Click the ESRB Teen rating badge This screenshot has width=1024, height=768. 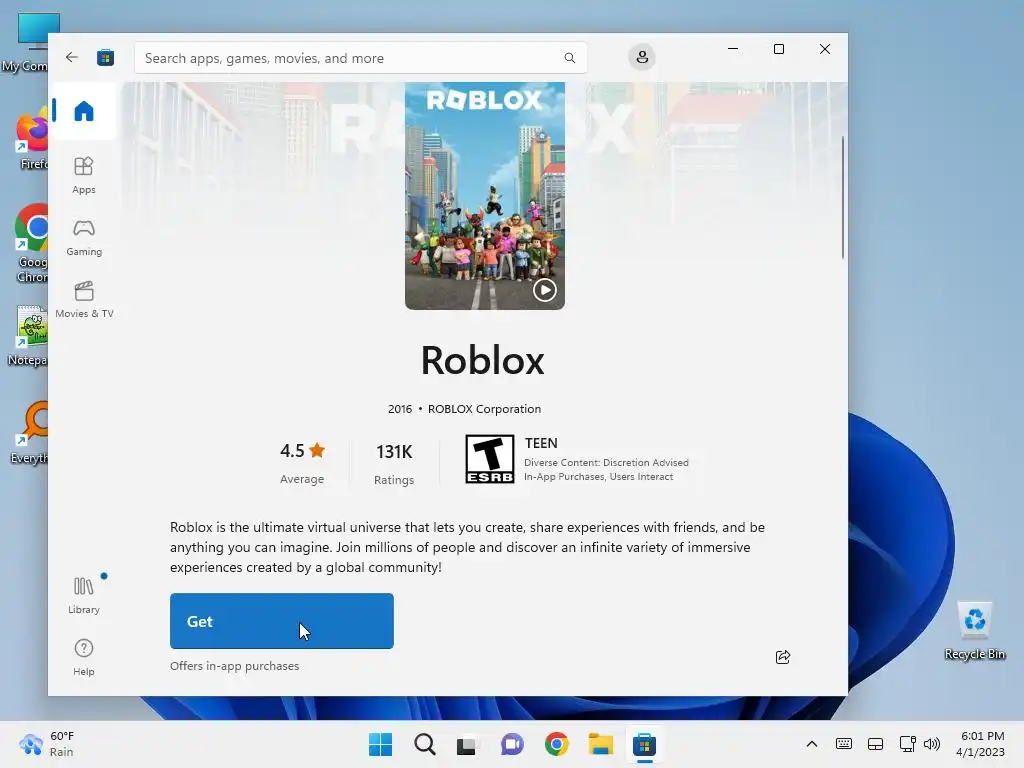point(490,459)
